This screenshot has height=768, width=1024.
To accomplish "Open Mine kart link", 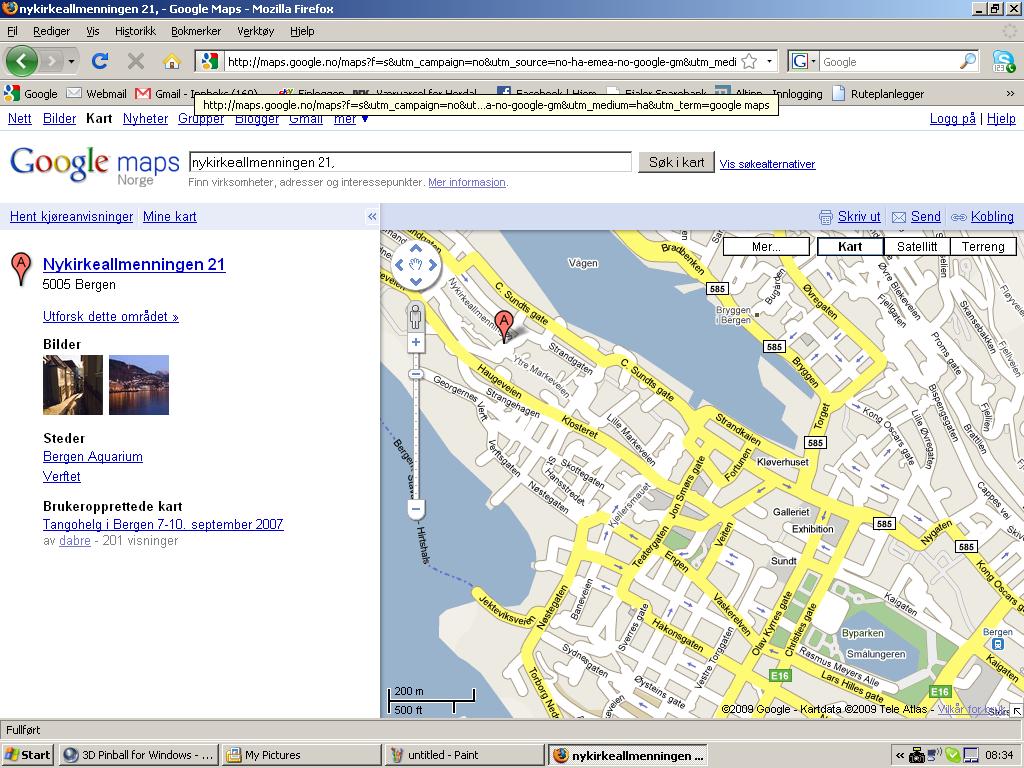I will (170, 217).
